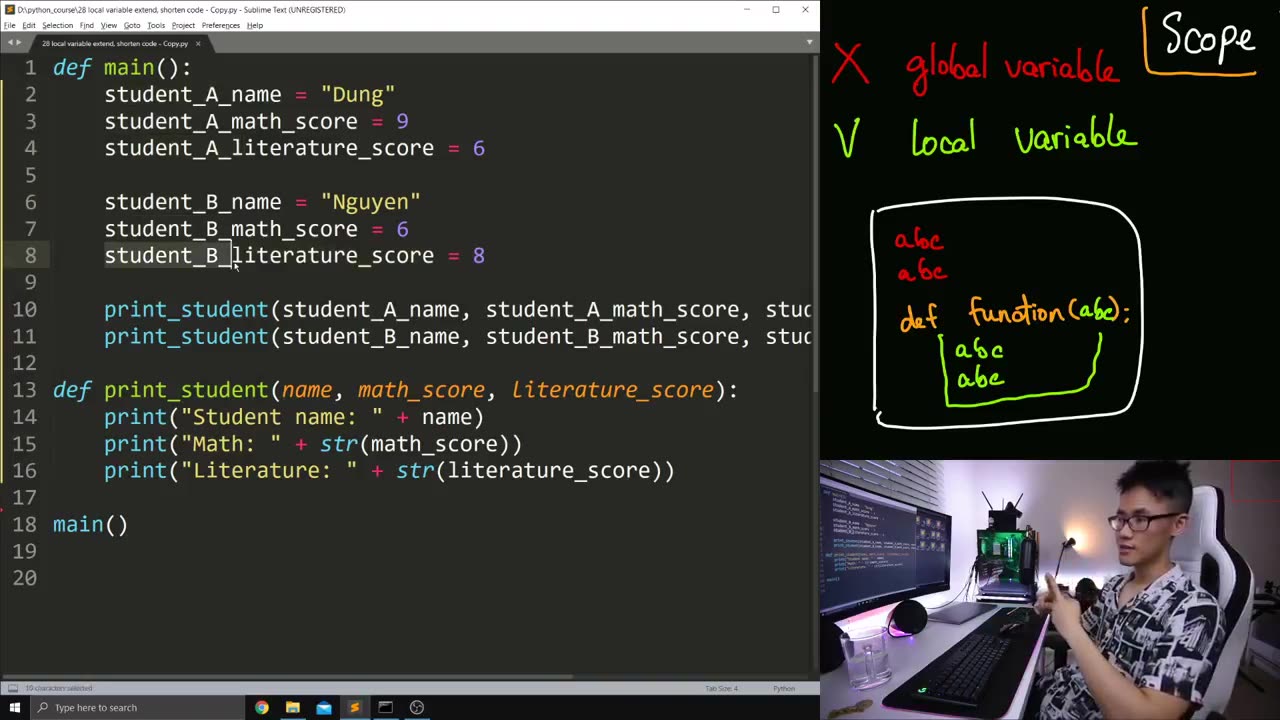Viewport: 1280px width, 720px height.
Task: Click "Student name: " string on line 14
Action: click(282, 417)
